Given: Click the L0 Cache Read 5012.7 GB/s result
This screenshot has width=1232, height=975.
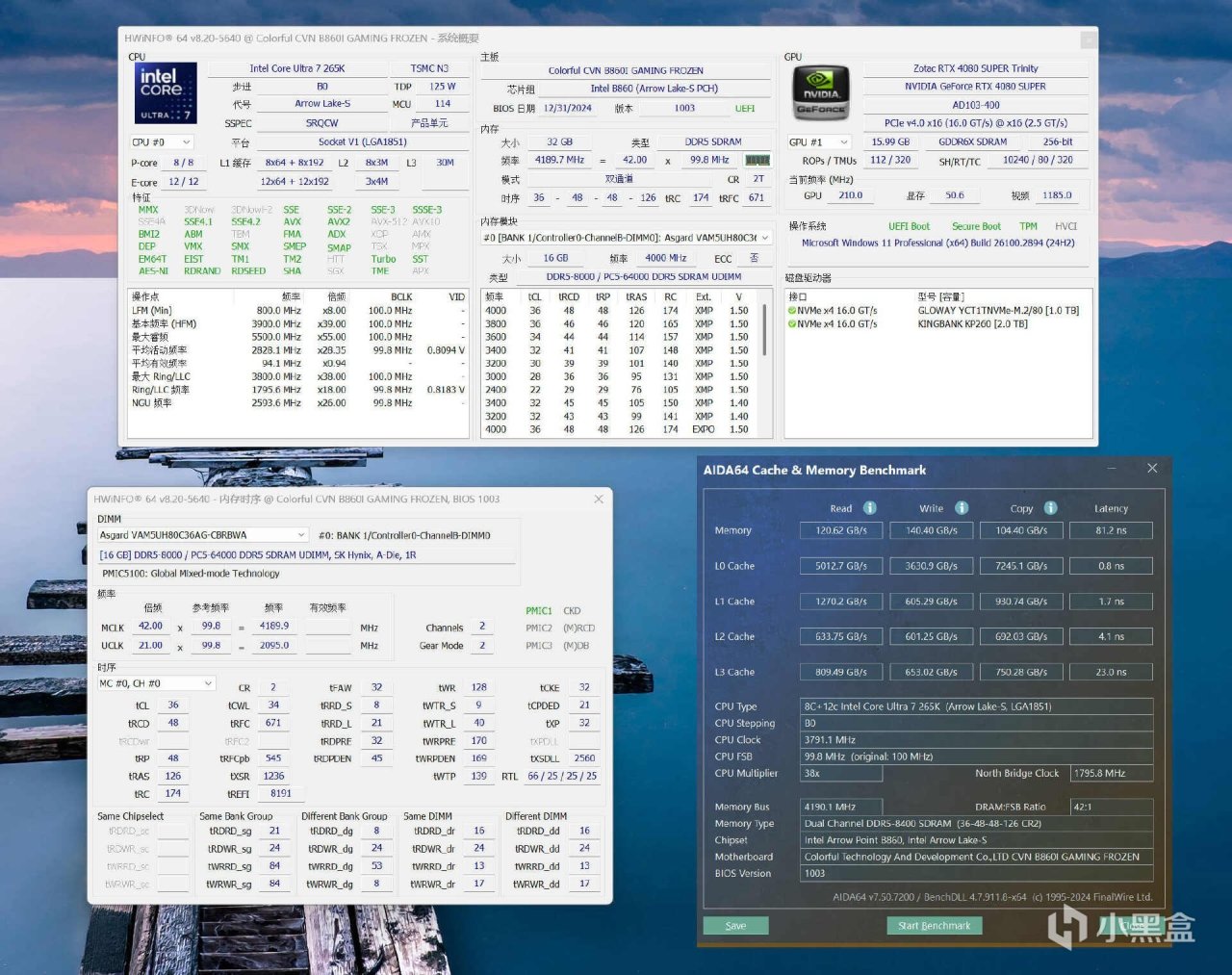Looking at the screenshot, I should (x=841, y=566).
